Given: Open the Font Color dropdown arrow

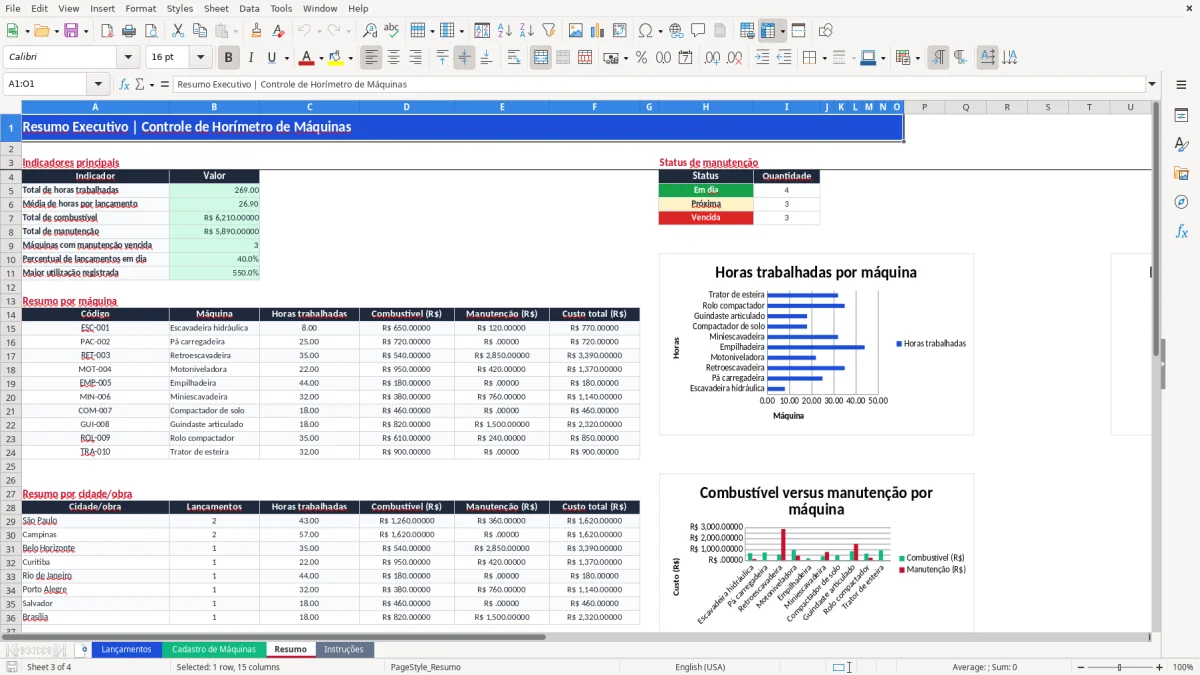Looking at the screenshot, I should coord(322,58).
